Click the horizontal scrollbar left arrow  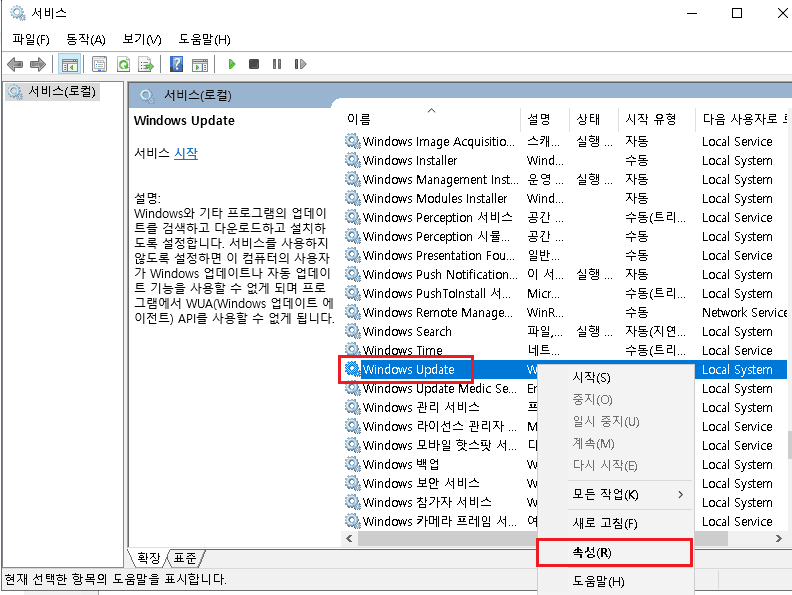(x=349, y=538)
